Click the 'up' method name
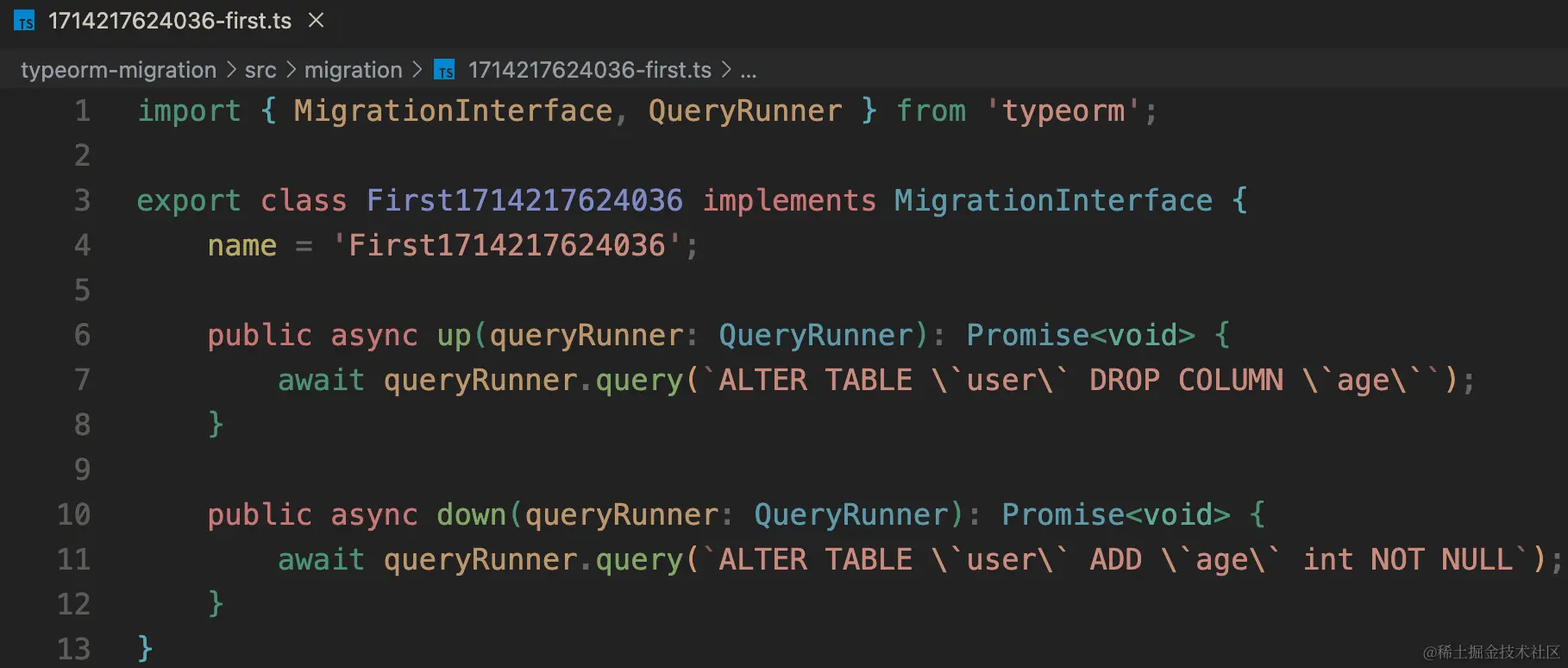This screenshot has height=668, width=1568. tap(455, 336)
